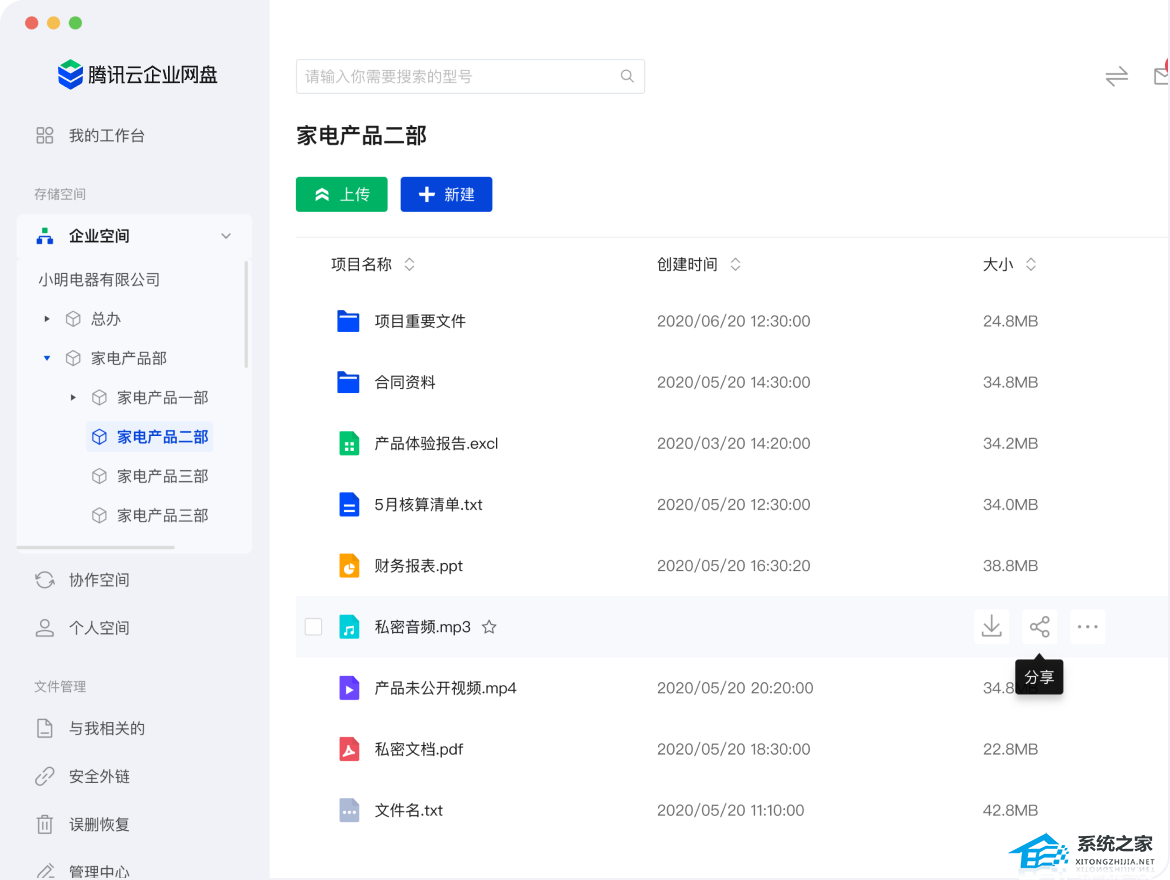Click the orange 财务报表.ppt file icon
1170x880 pixels.
pos(349,566)
